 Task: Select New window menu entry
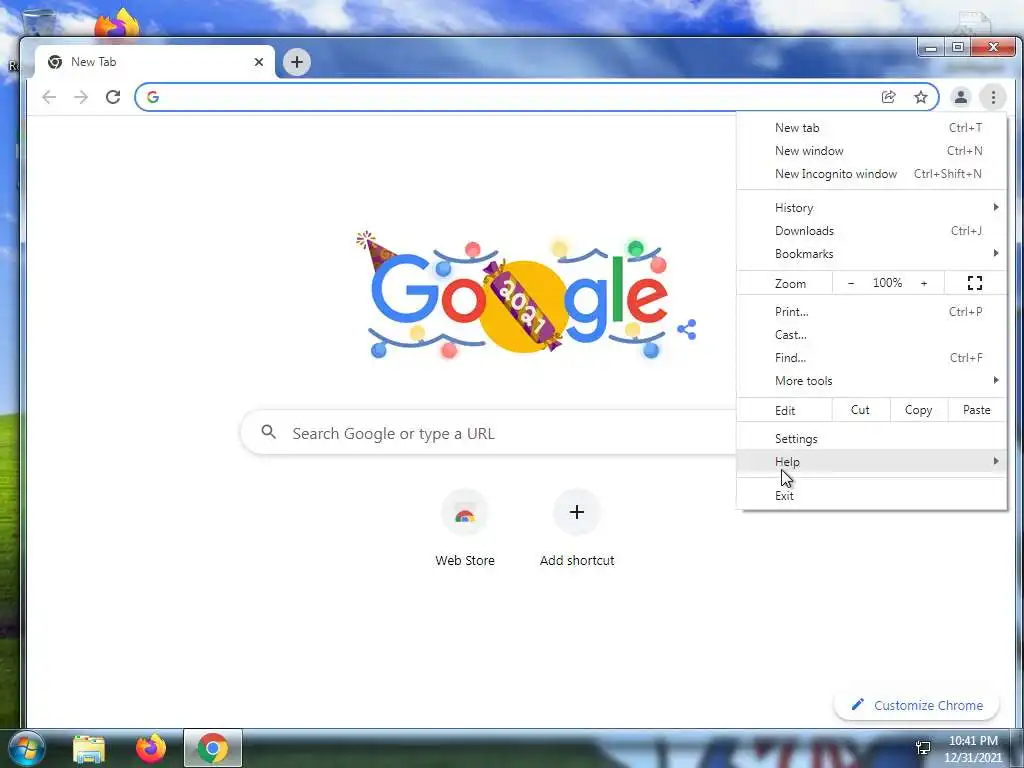(x=872, y=151)
